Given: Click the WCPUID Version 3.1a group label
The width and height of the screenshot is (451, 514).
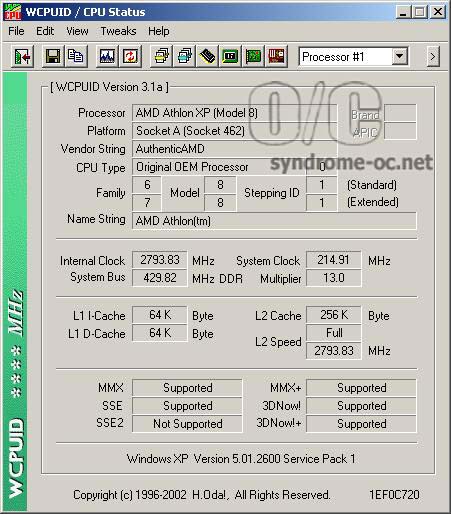Looking at the screenshot, I should point(109,87).
